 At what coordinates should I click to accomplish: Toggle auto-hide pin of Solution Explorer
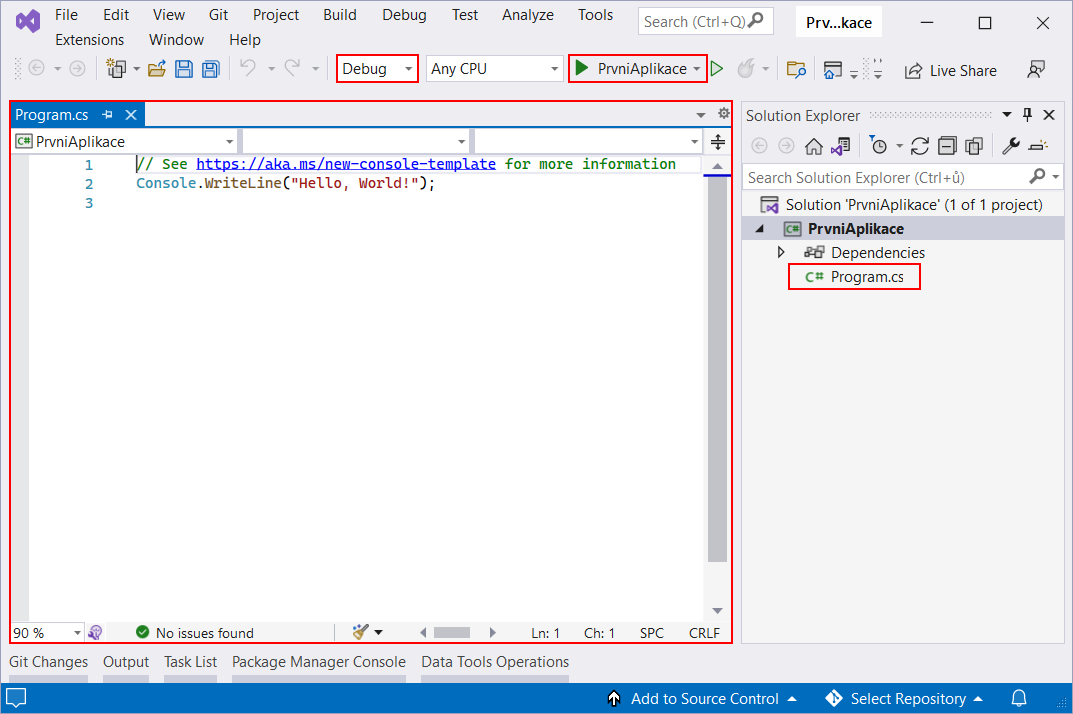(1027, 114)
